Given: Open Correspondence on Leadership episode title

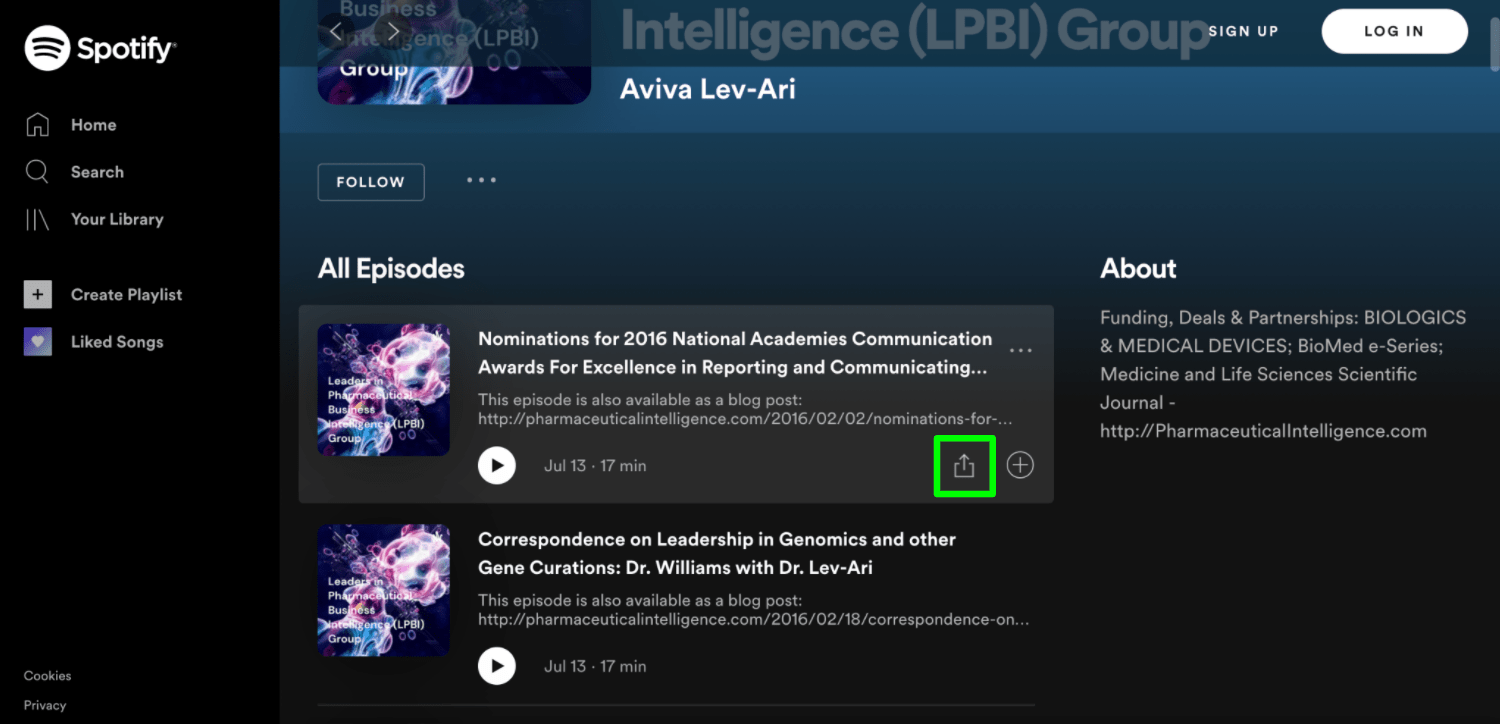Looking at the screenshot, I should 717,553.
